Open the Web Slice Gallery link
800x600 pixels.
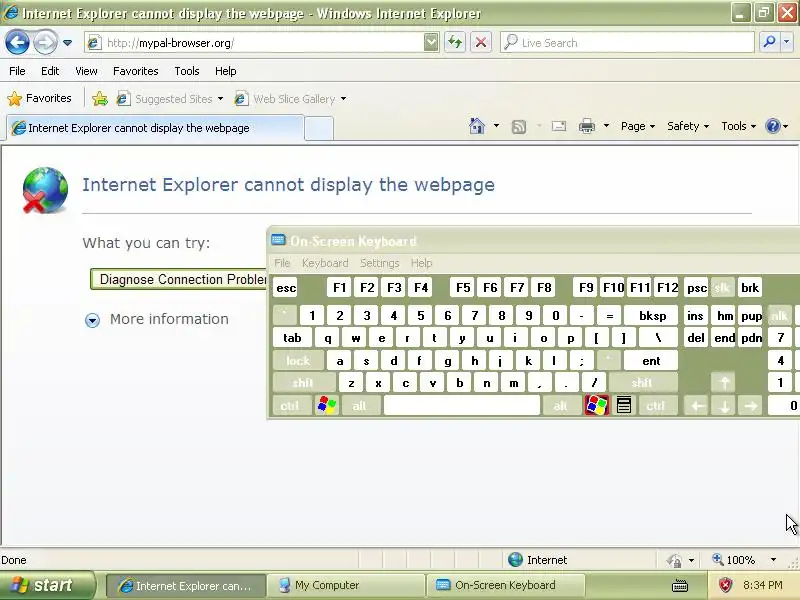(290, 98)
